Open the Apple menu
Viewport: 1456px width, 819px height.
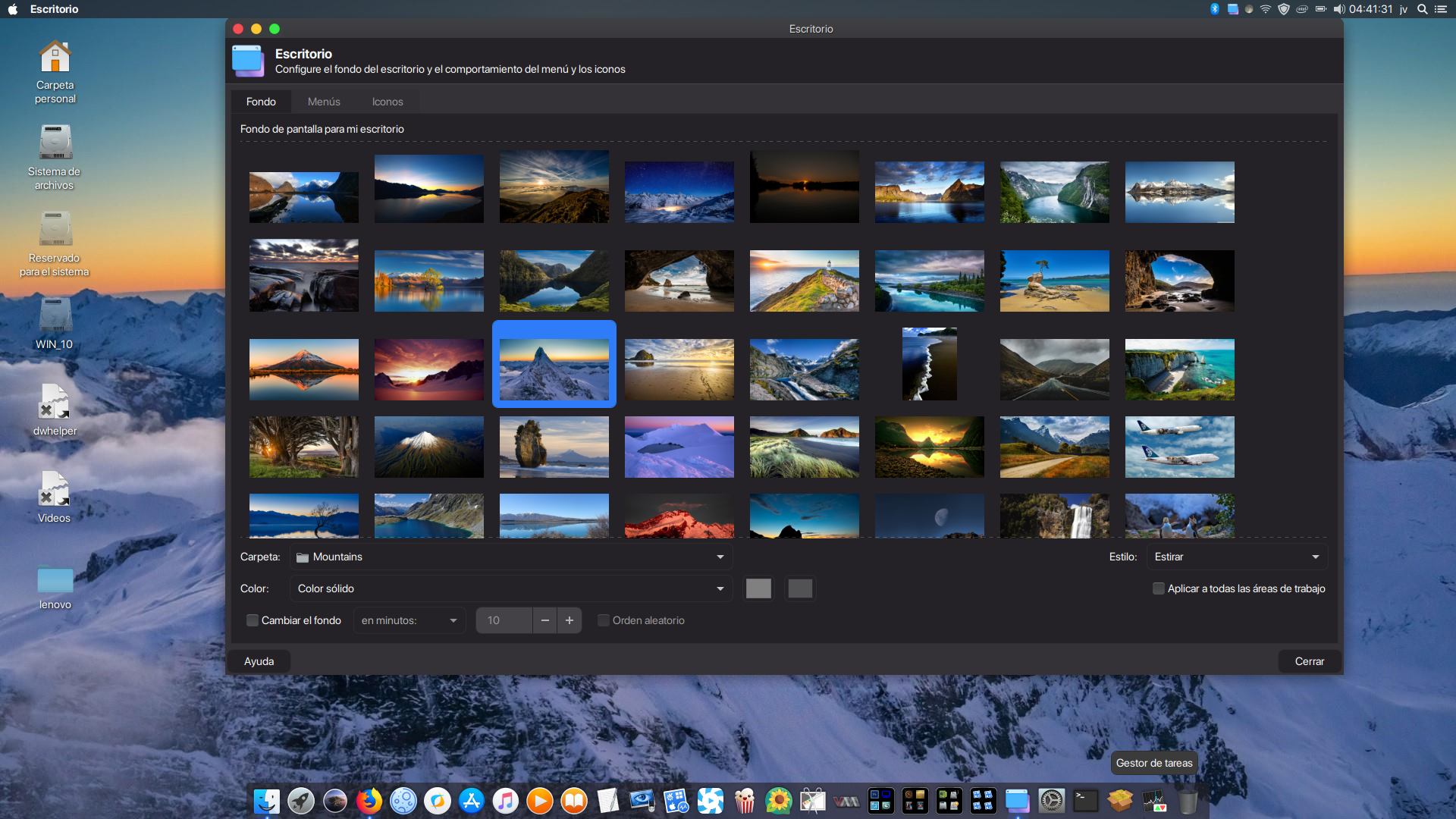coord(13,9)
